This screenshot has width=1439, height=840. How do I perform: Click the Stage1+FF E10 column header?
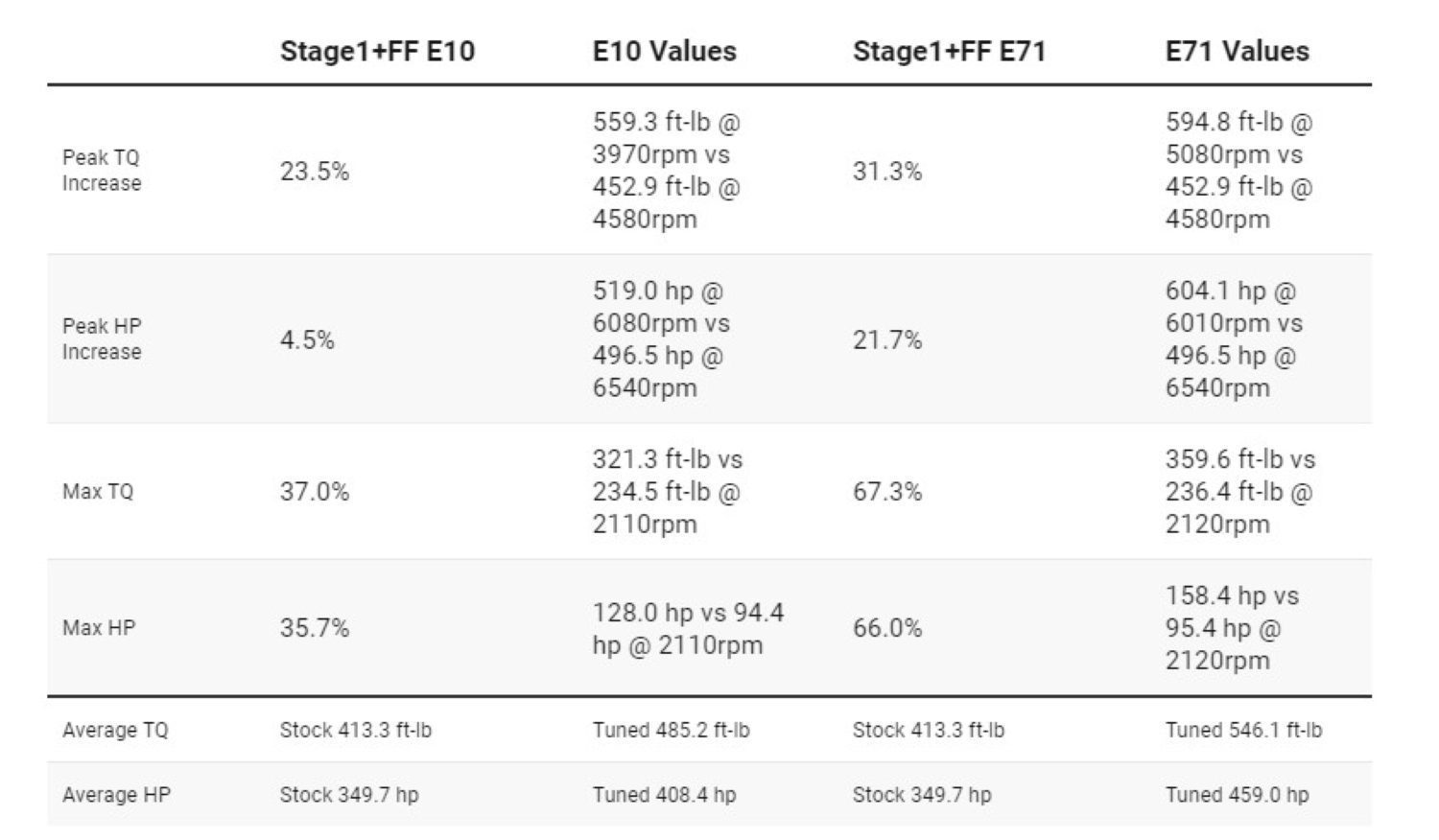click(377, 51)
